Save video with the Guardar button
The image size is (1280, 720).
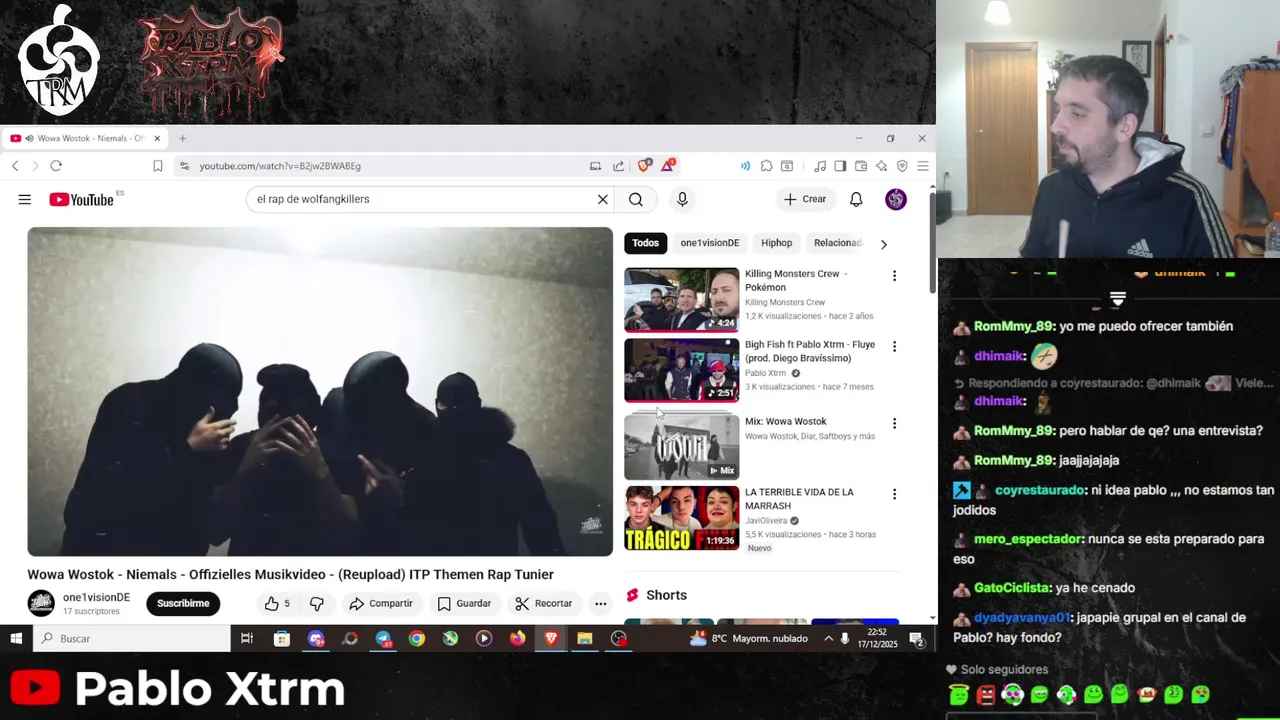(464, 603)
